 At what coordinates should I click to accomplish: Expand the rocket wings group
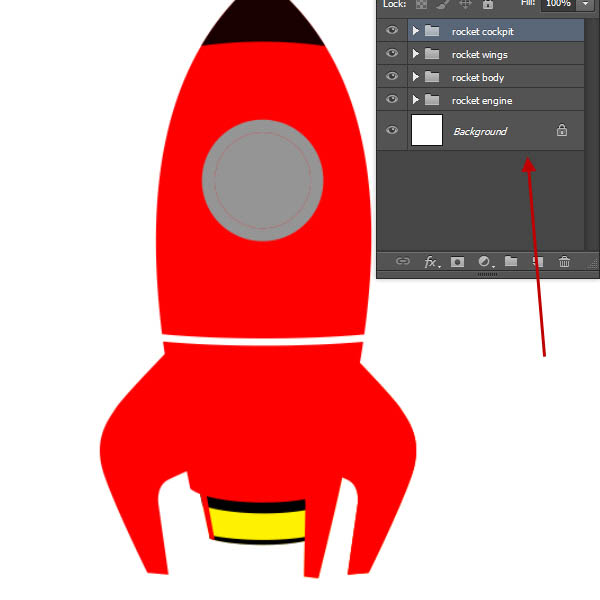(416, 54)
